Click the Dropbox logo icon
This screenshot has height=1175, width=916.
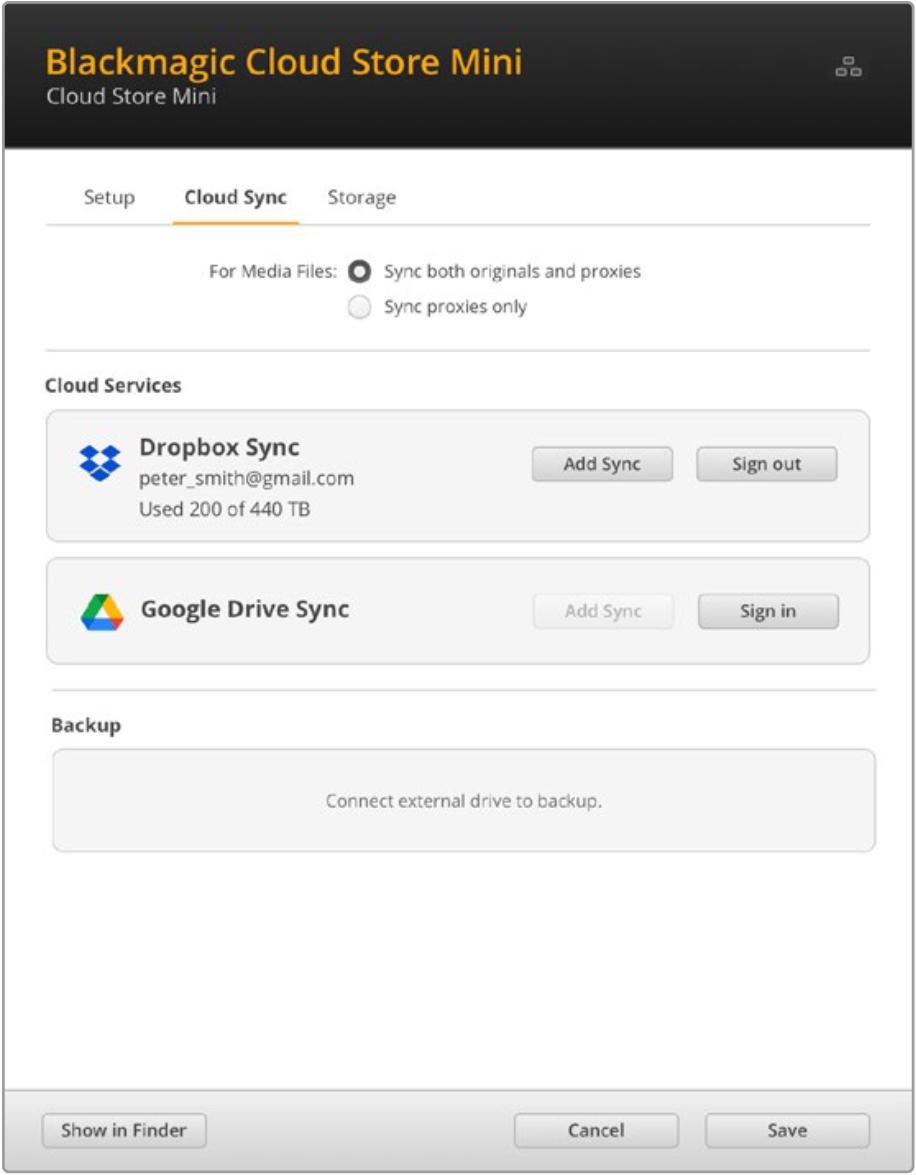pyautogui.click(x=100, y=463)
